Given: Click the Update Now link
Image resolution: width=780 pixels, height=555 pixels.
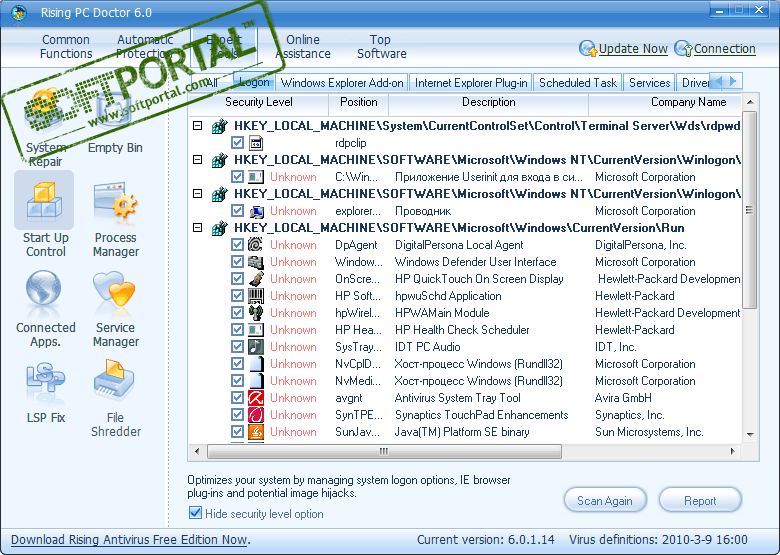Looking at the screenshot, I should tap(633, 49).
